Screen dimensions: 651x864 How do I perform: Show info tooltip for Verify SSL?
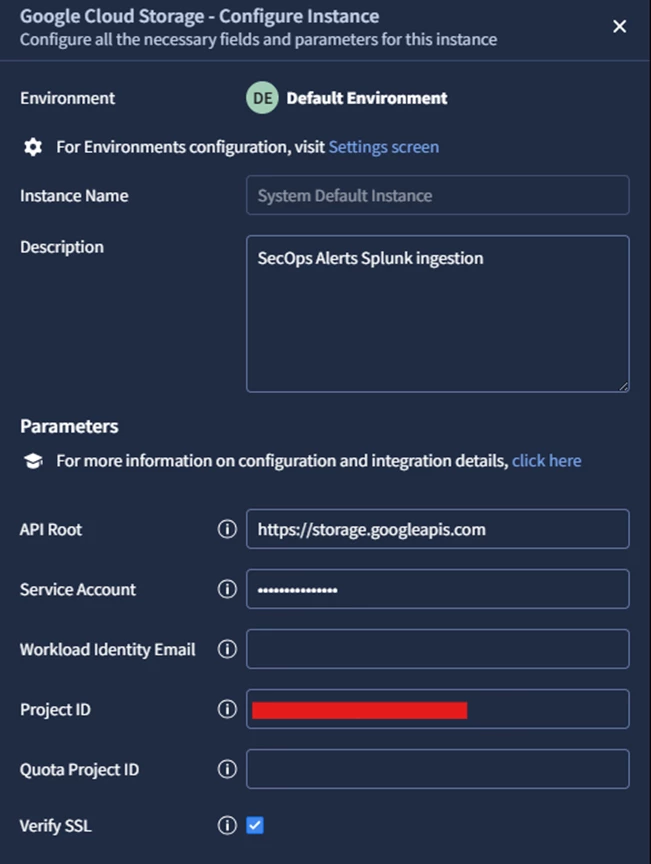[x=227, y=825]
